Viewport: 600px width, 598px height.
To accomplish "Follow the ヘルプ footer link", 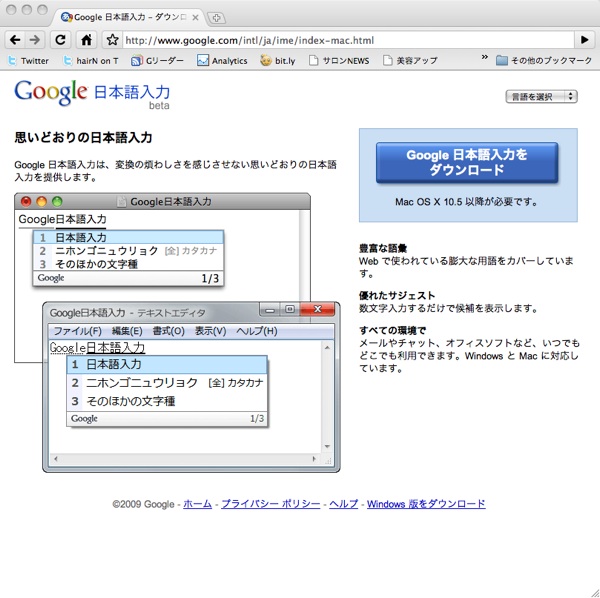I will (344, 504).
